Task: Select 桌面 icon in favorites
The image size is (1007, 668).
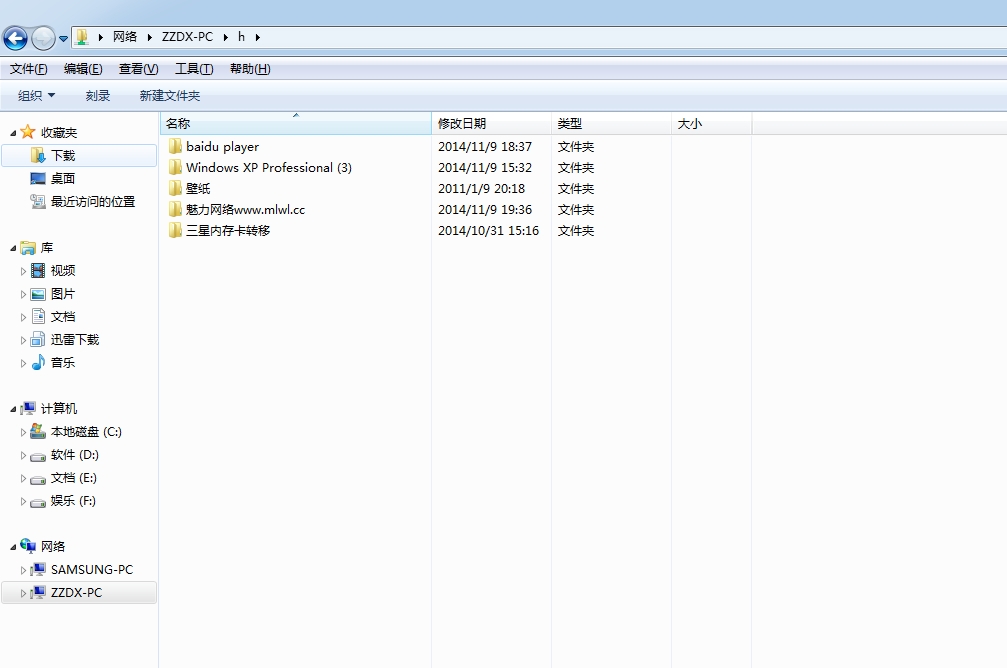Action: point(38,179)
